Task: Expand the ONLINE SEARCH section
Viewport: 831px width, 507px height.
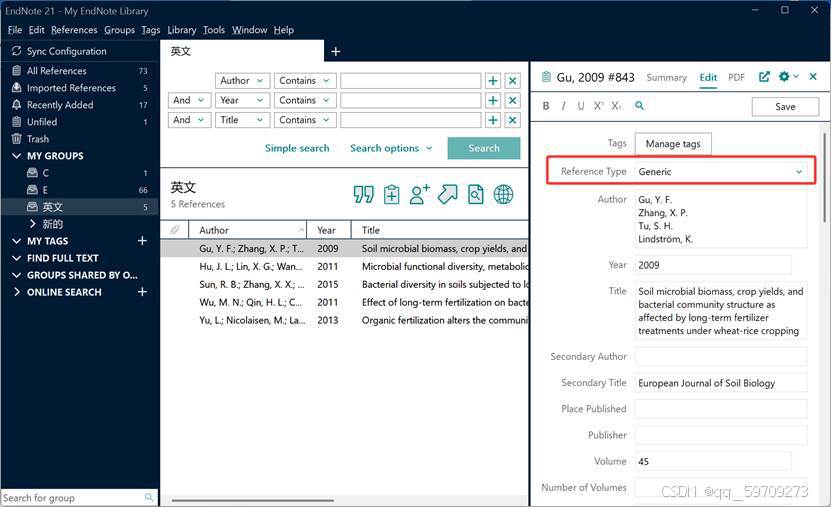Action: click(16, 292)
